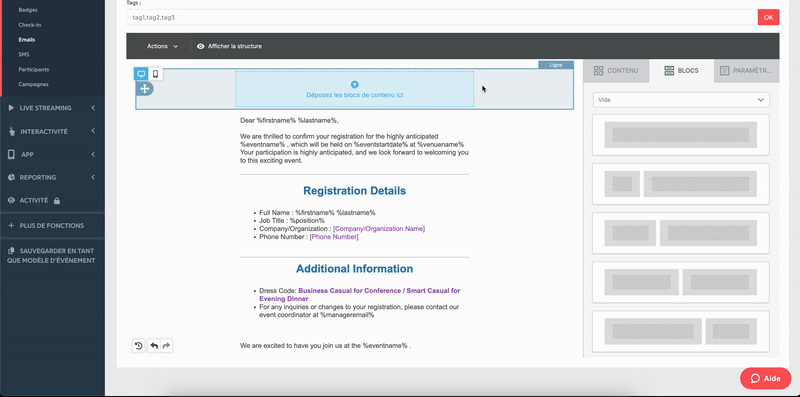
Task: Switch to mobile preview icon
Action: tap(156, 74)
